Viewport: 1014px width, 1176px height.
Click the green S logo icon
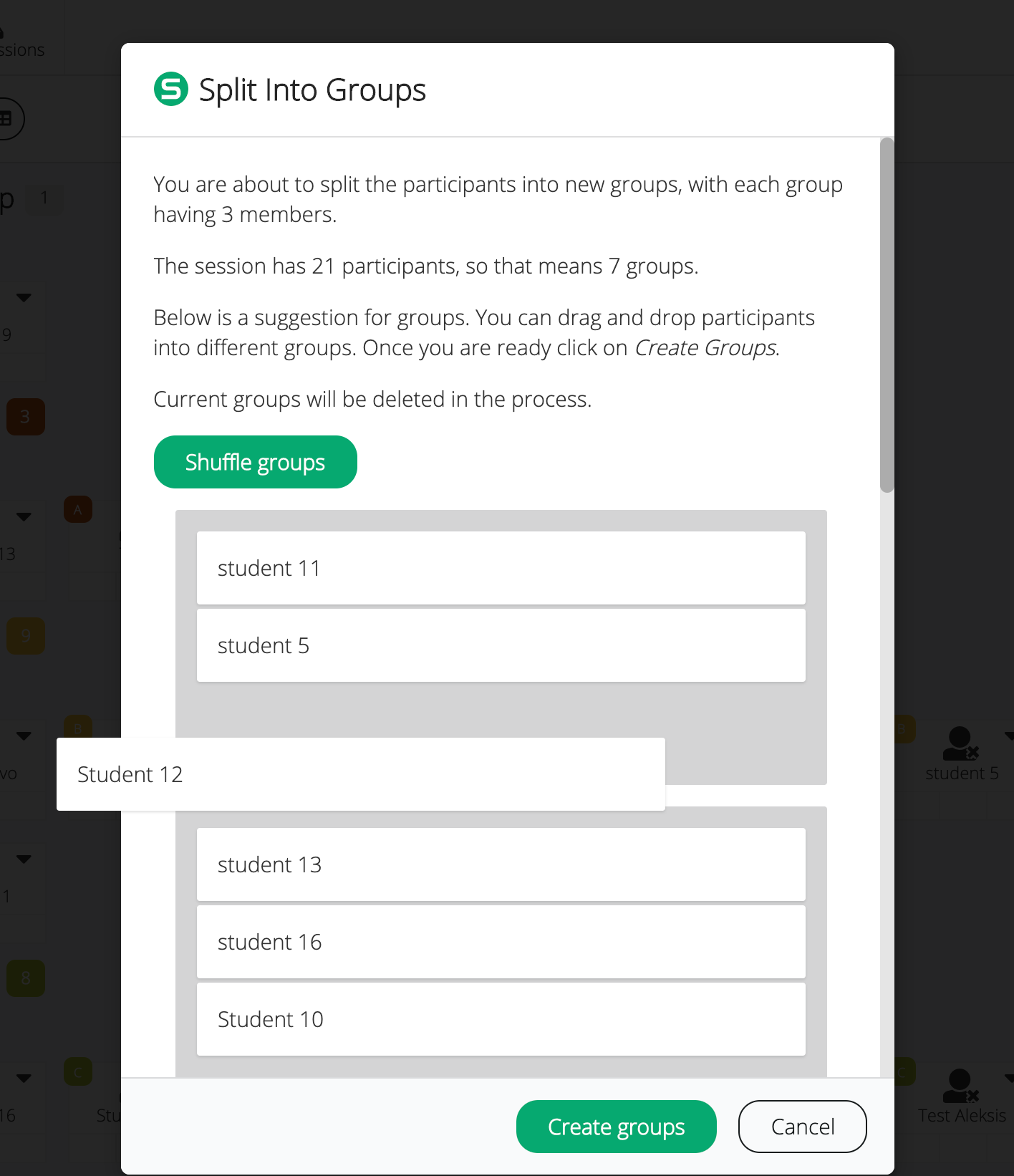(x=171, y=90)
